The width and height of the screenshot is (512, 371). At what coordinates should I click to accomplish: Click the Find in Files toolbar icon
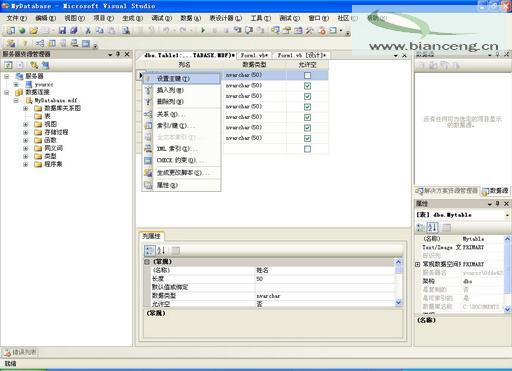coord(126,31)
